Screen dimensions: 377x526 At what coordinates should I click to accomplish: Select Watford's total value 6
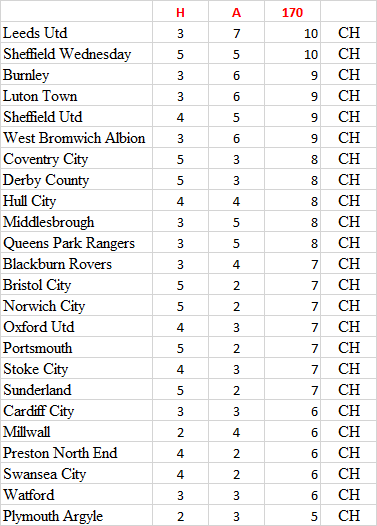(292, 495)
